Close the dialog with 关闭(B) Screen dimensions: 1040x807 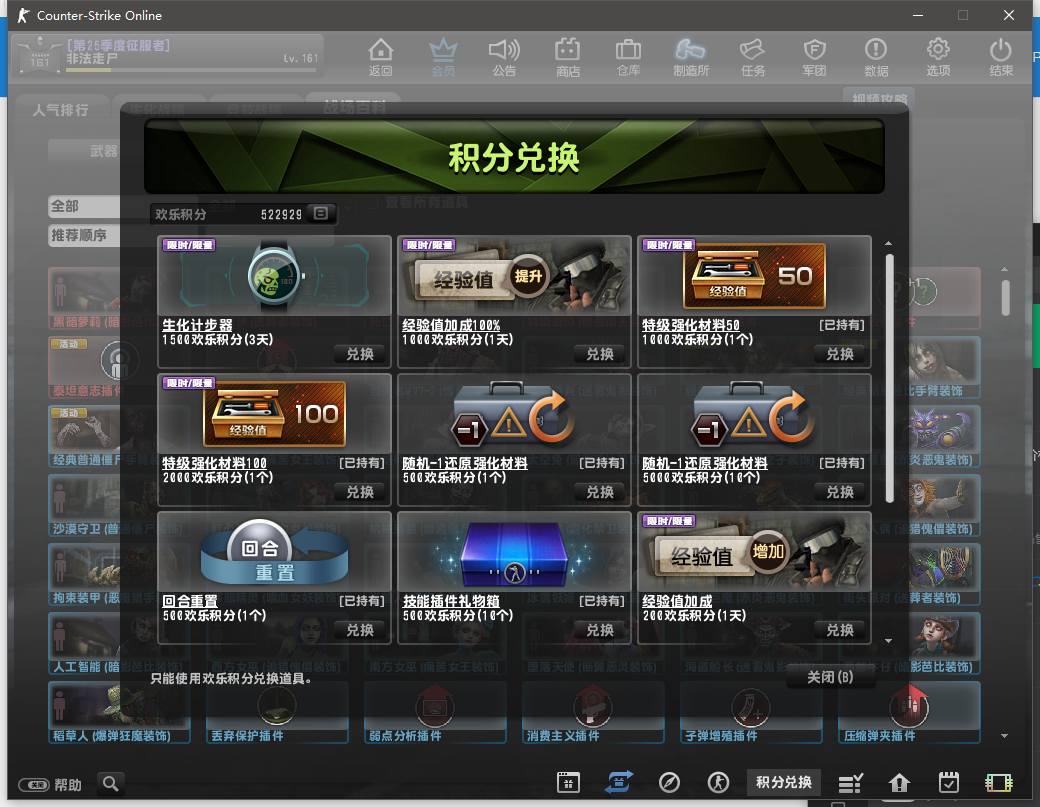pyautogui.click(x=830, y=677)
